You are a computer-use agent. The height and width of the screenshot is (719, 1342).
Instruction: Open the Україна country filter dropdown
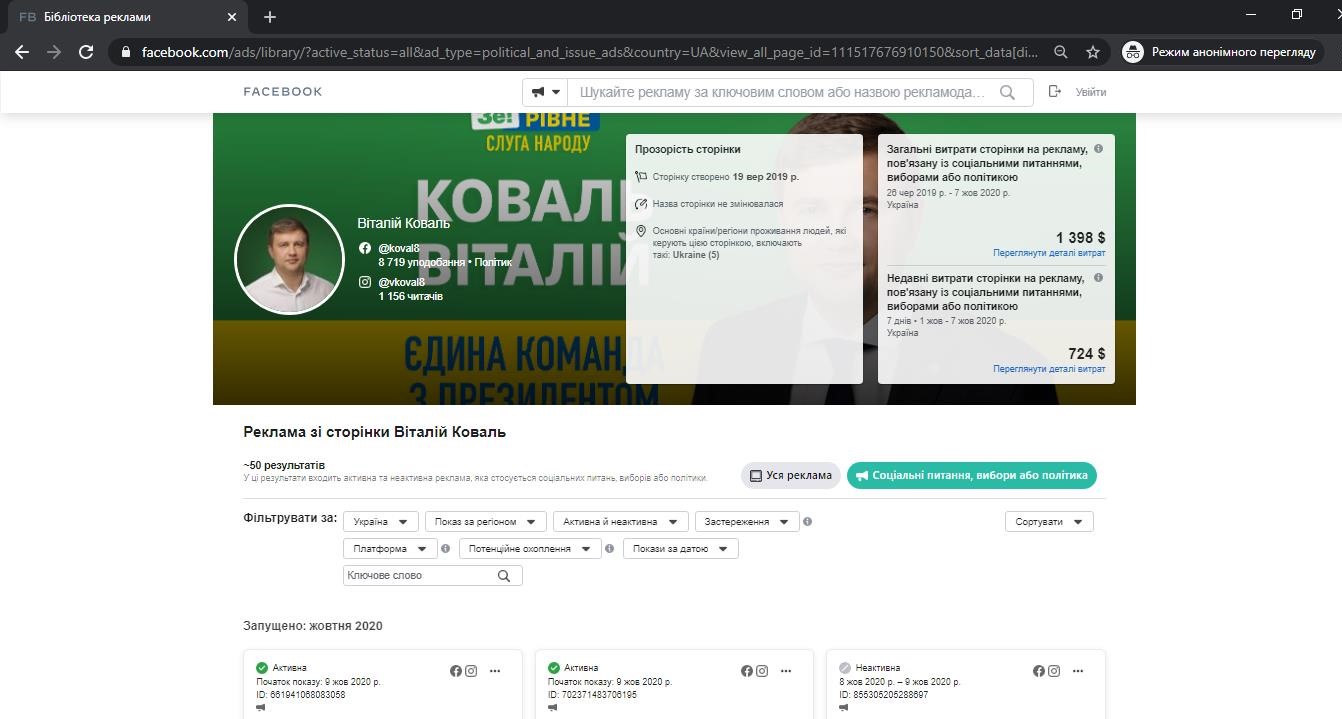(381, 522)
